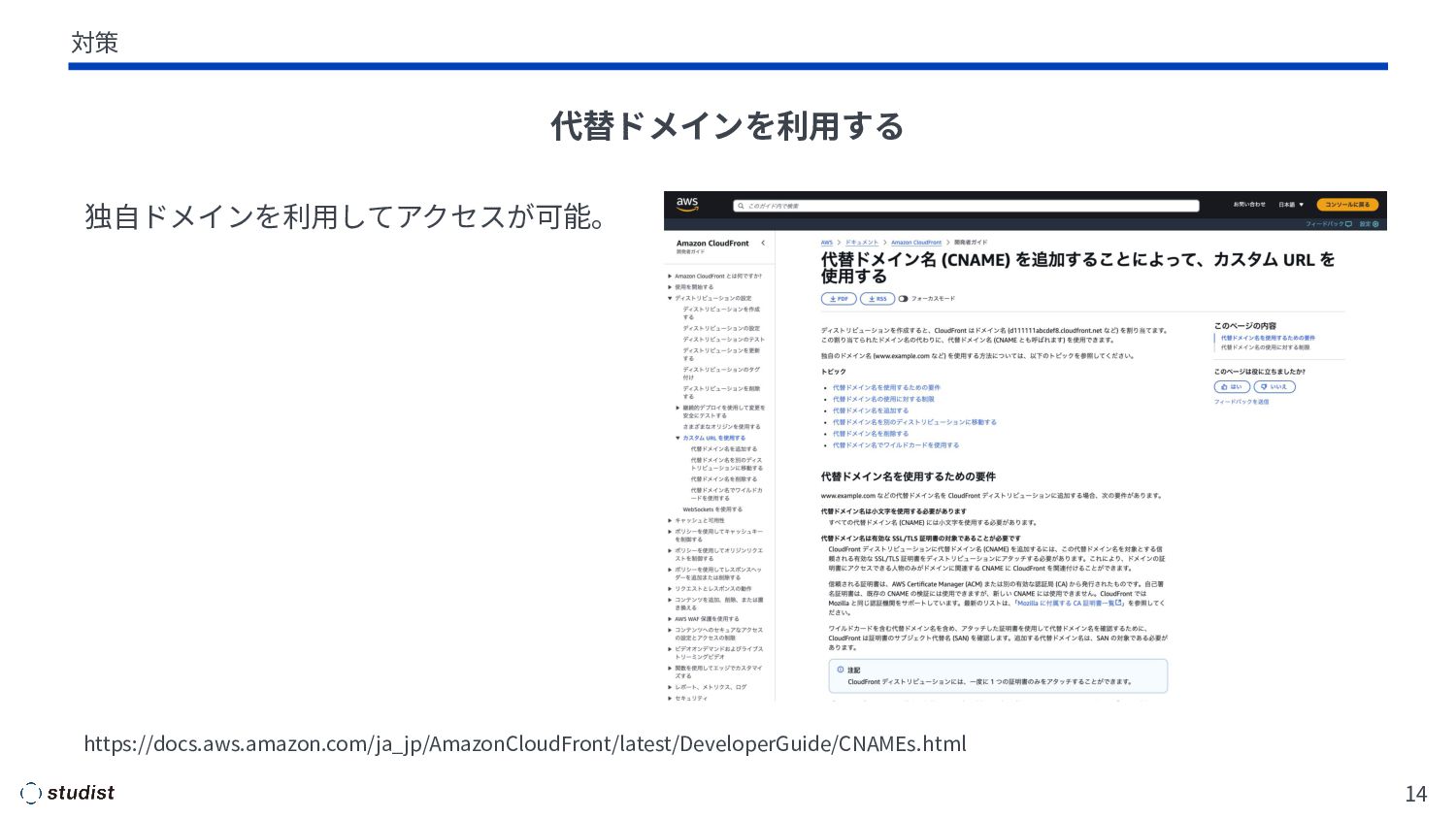Collapse the Amazon CloudFront sidebar with the chevron
The width and height of the screenshot is (1456, 819).
763,243
